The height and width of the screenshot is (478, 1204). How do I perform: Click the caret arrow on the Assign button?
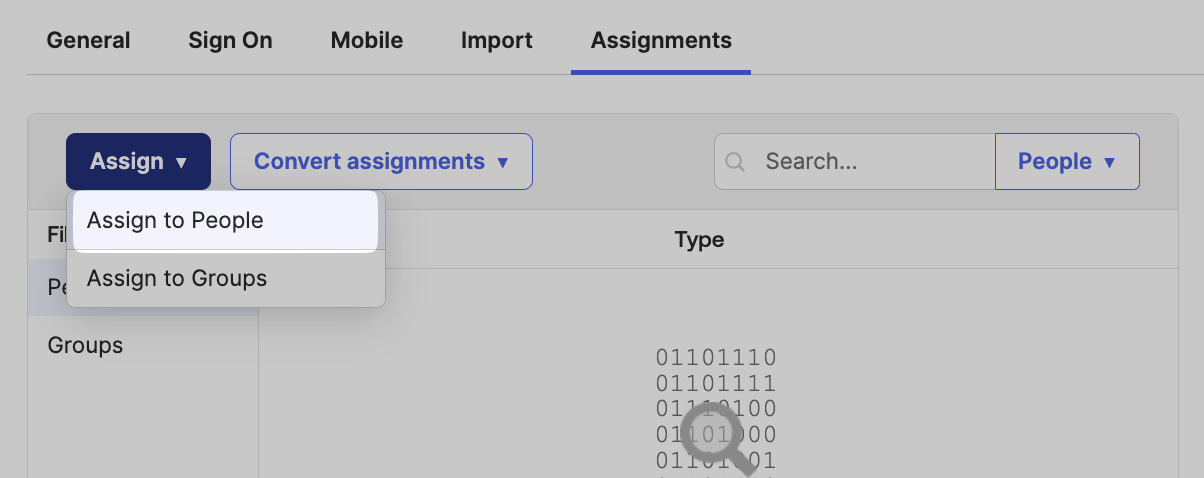(x=181, y=162)
